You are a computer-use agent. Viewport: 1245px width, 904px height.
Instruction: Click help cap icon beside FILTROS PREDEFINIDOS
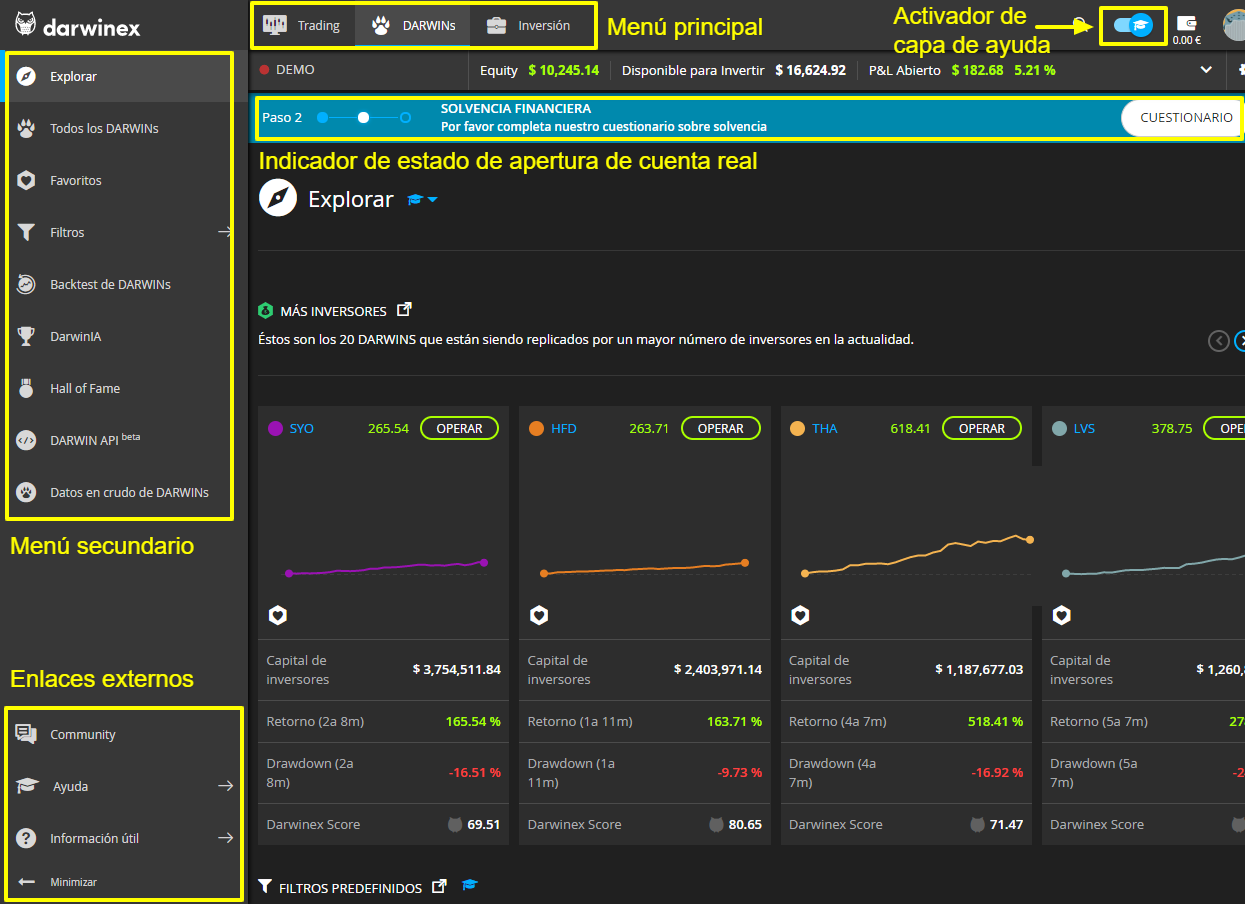[470, 886]
